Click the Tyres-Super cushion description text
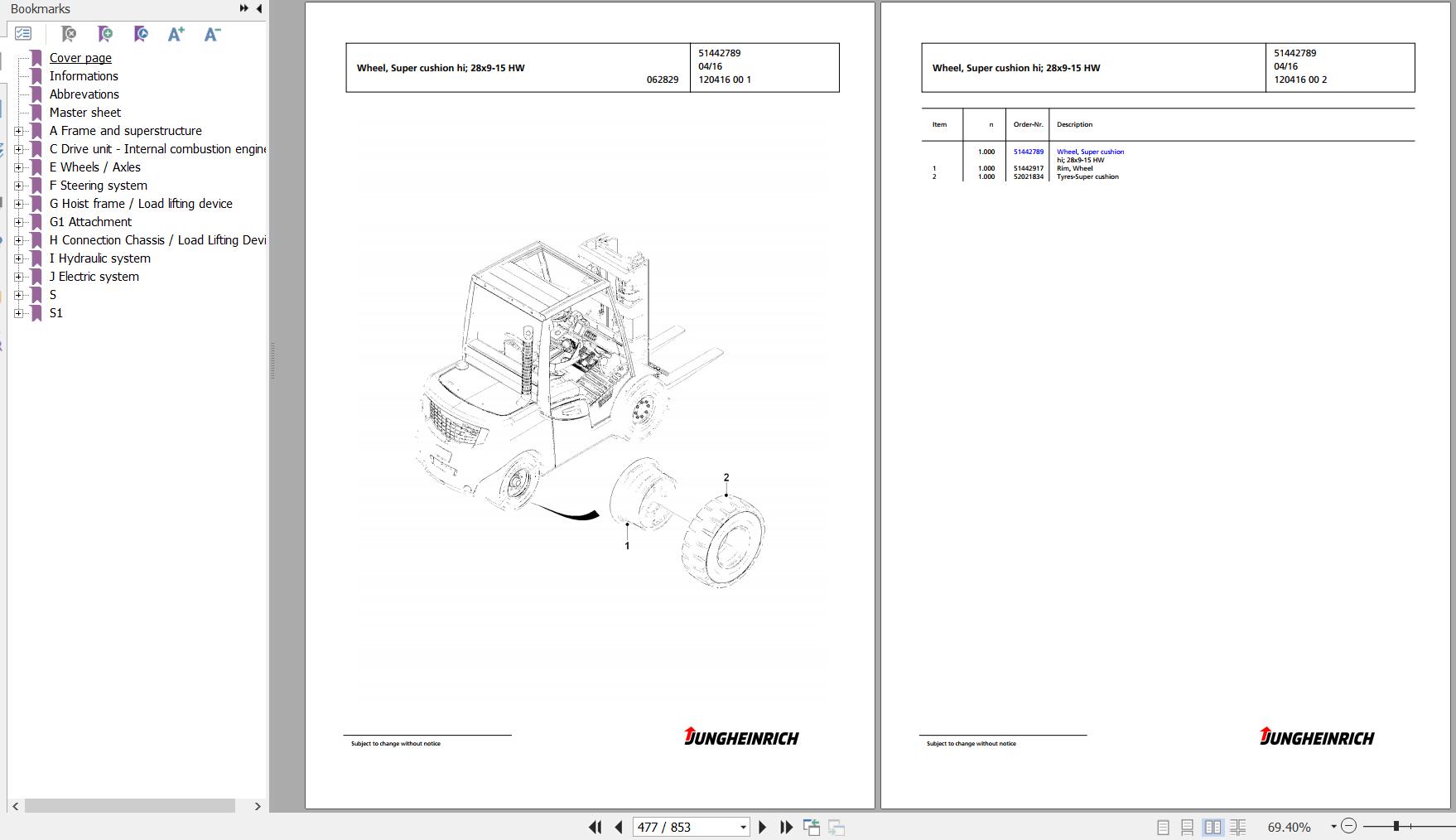The height and width of the screenshot is (840, 1456). [1087, 176]
